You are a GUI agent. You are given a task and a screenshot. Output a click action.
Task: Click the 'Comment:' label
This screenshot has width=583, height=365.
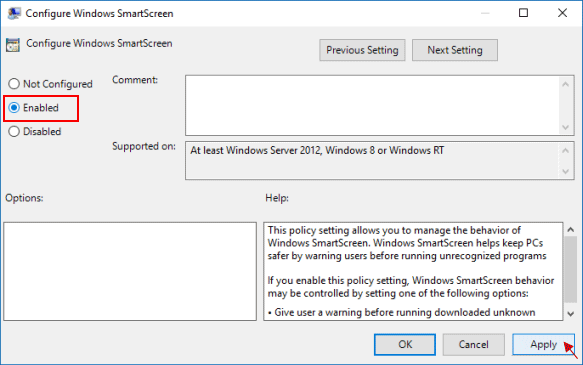click(135, 80)
